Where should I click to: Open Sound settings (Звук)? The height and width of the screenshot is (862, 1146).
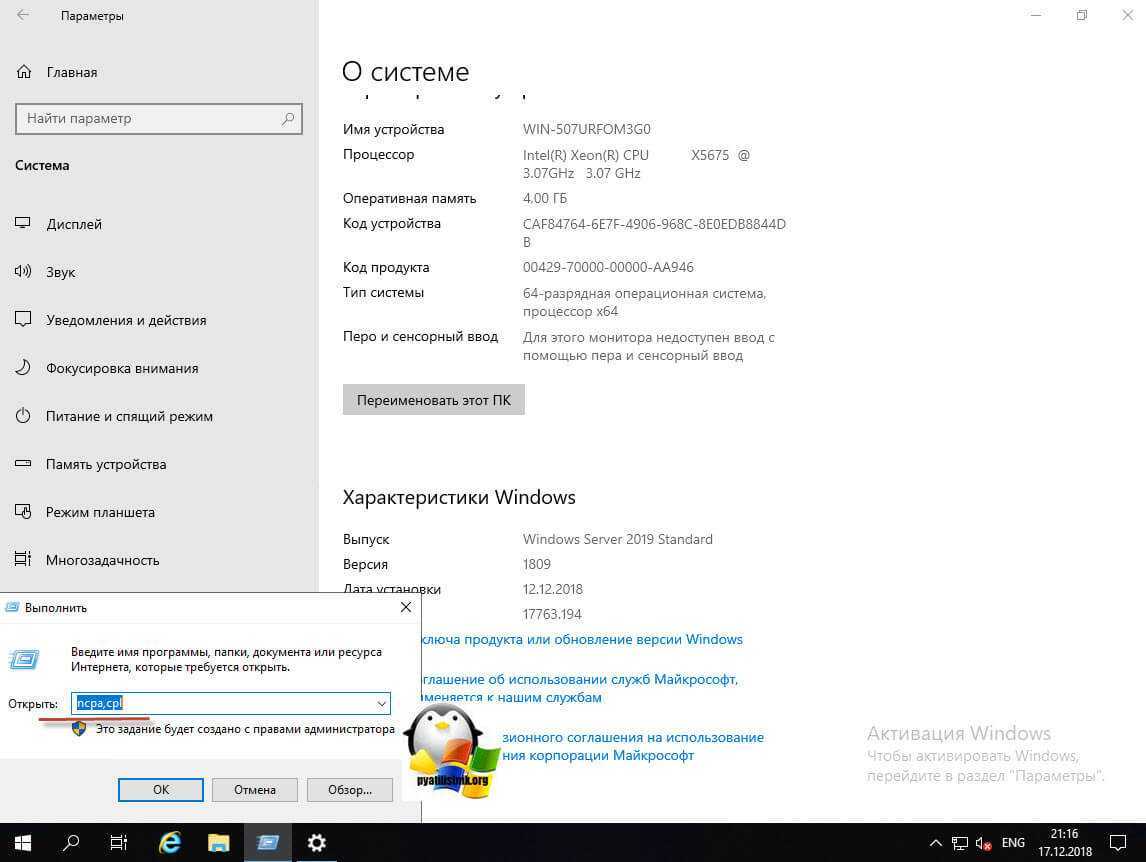pos(60,272)
